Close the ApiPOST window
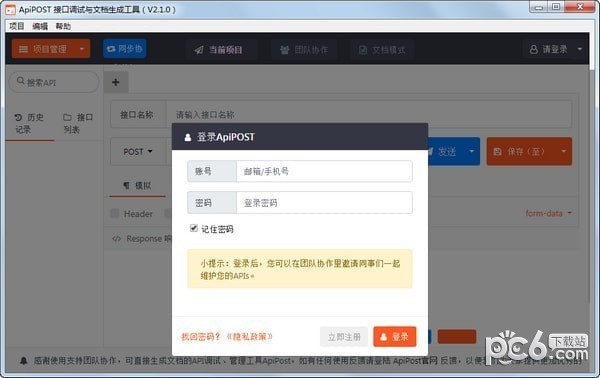Viewport: 600px width, 378px height. click(580, 7)
